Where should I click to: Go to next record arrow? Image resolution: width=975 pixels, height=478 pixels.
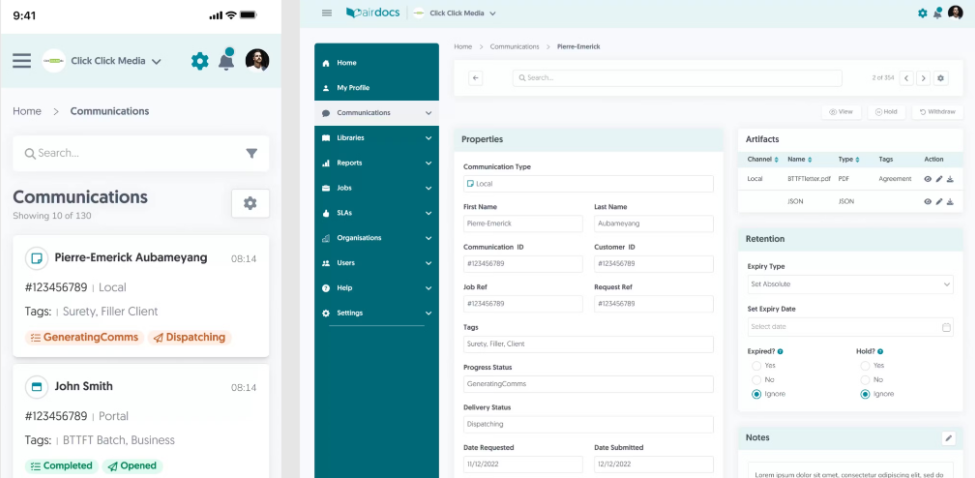[x=923, y=78]
